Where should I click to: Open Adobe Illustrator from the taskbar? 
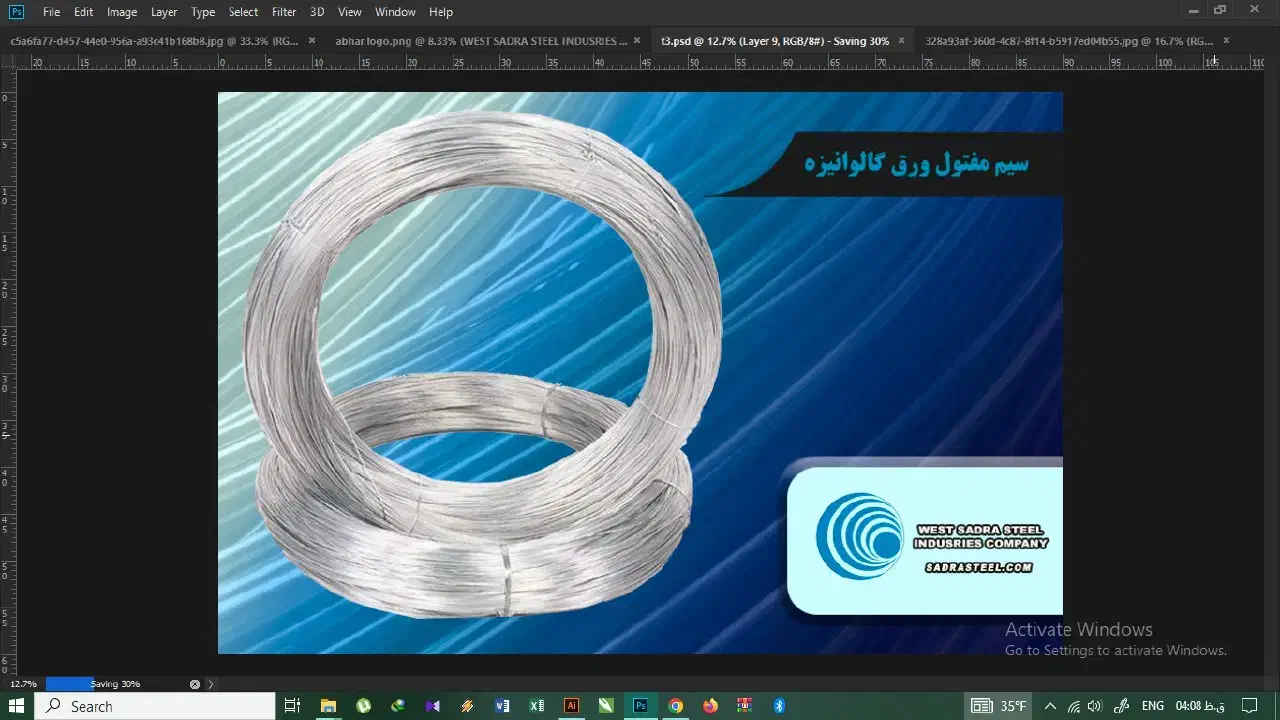[572, 706]
